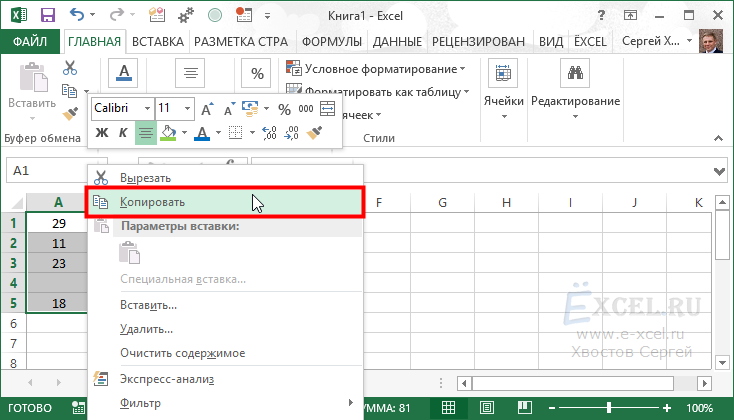Click the Help question mark icon
Screen dimensions: 734x420
tap(602, 15)
